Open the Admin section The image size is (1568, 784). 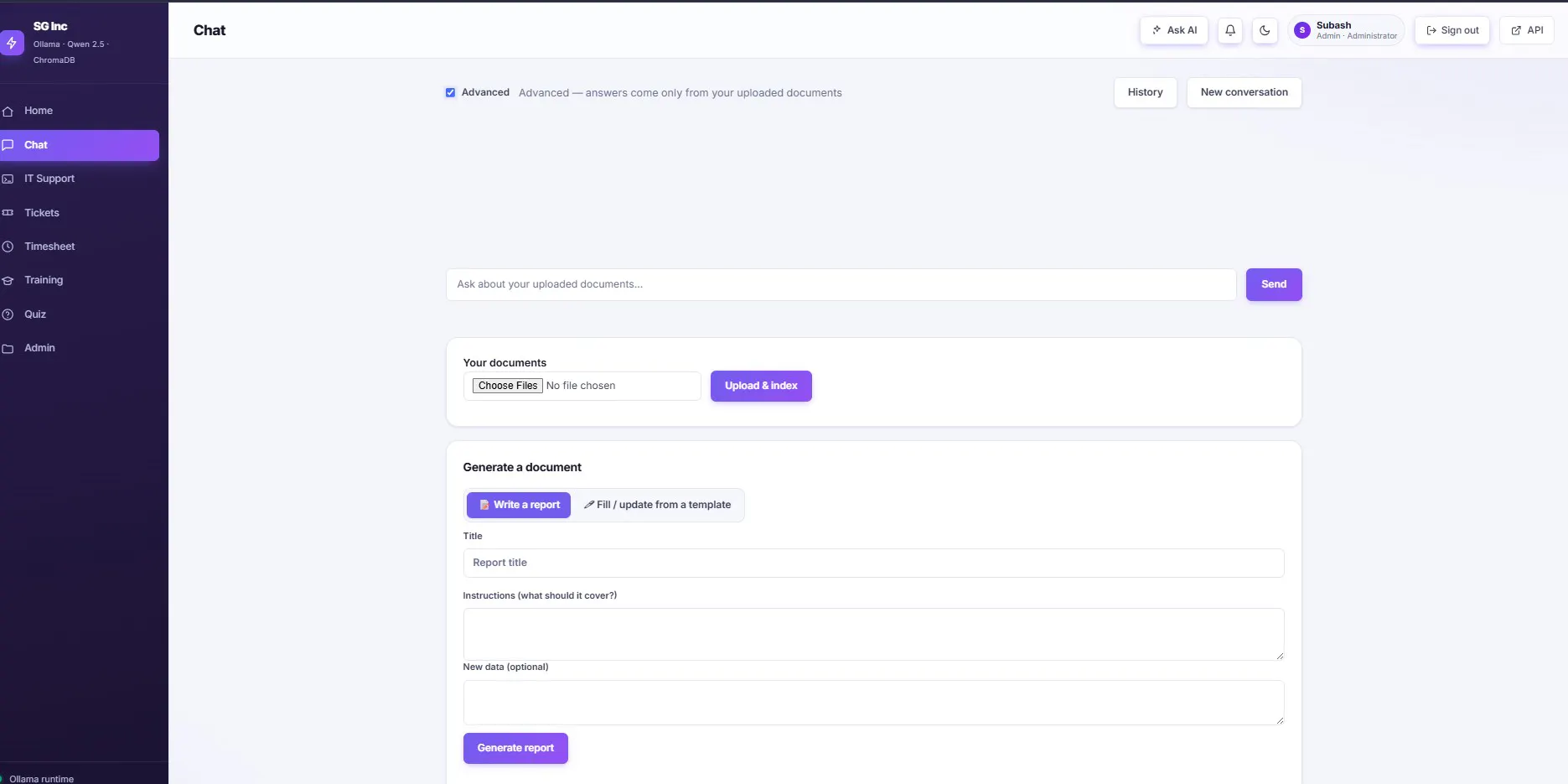pyautogui.click(x=80, y=348)
